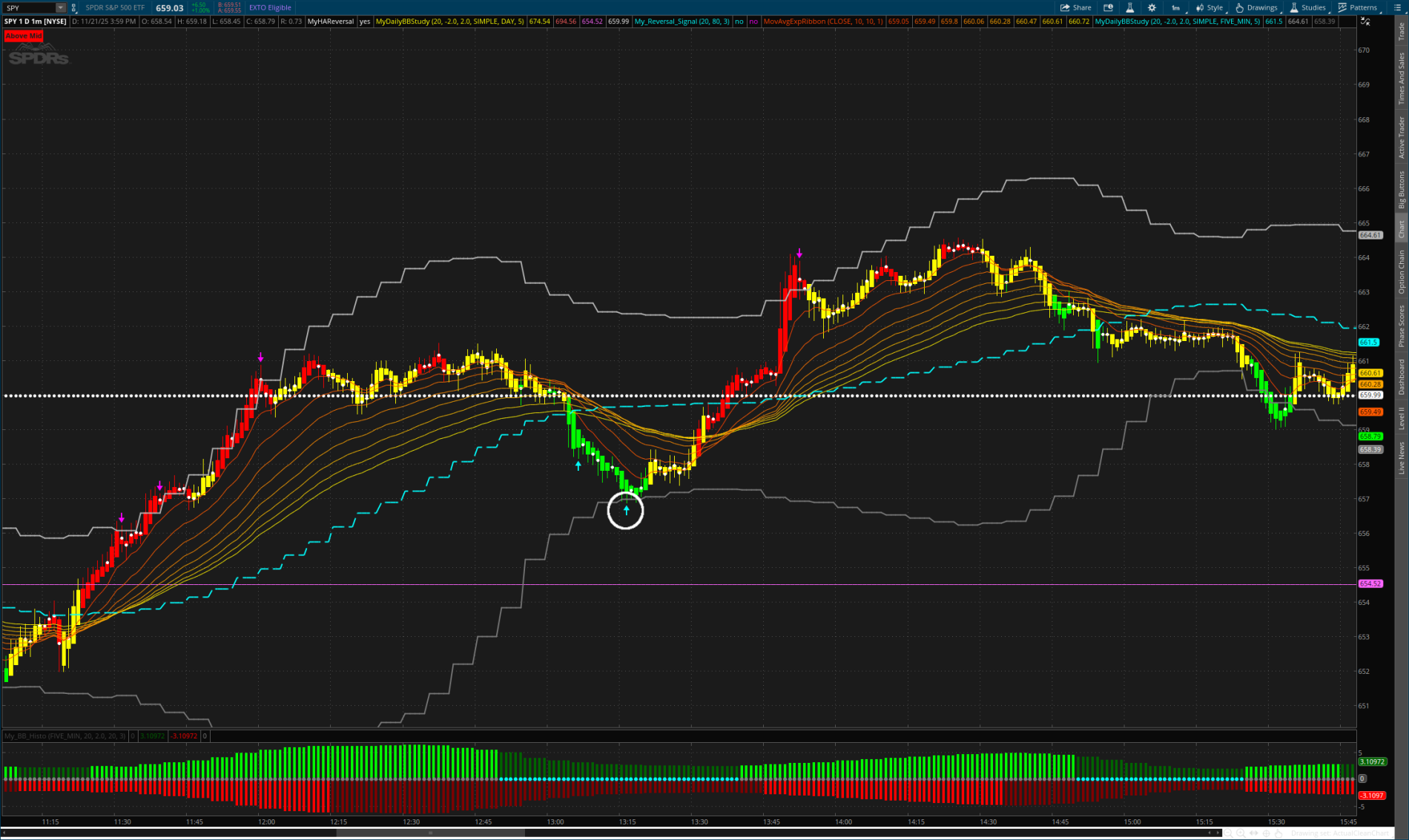Click the horizontal time scrollbar at bottom
Screen dimensions: 1409x840
click(430, 833)
